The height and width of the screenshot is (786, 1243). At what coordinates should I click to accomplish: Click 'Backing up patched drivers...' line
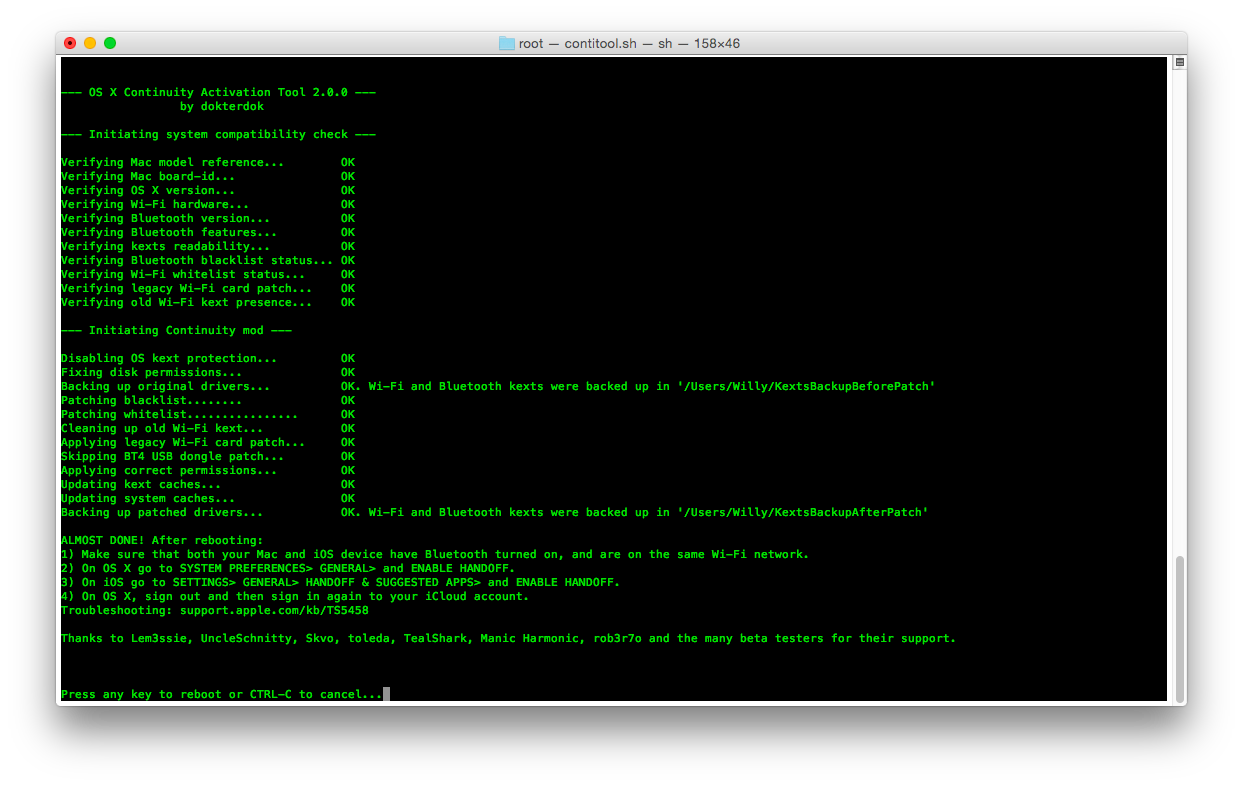(x=495, y=512)
